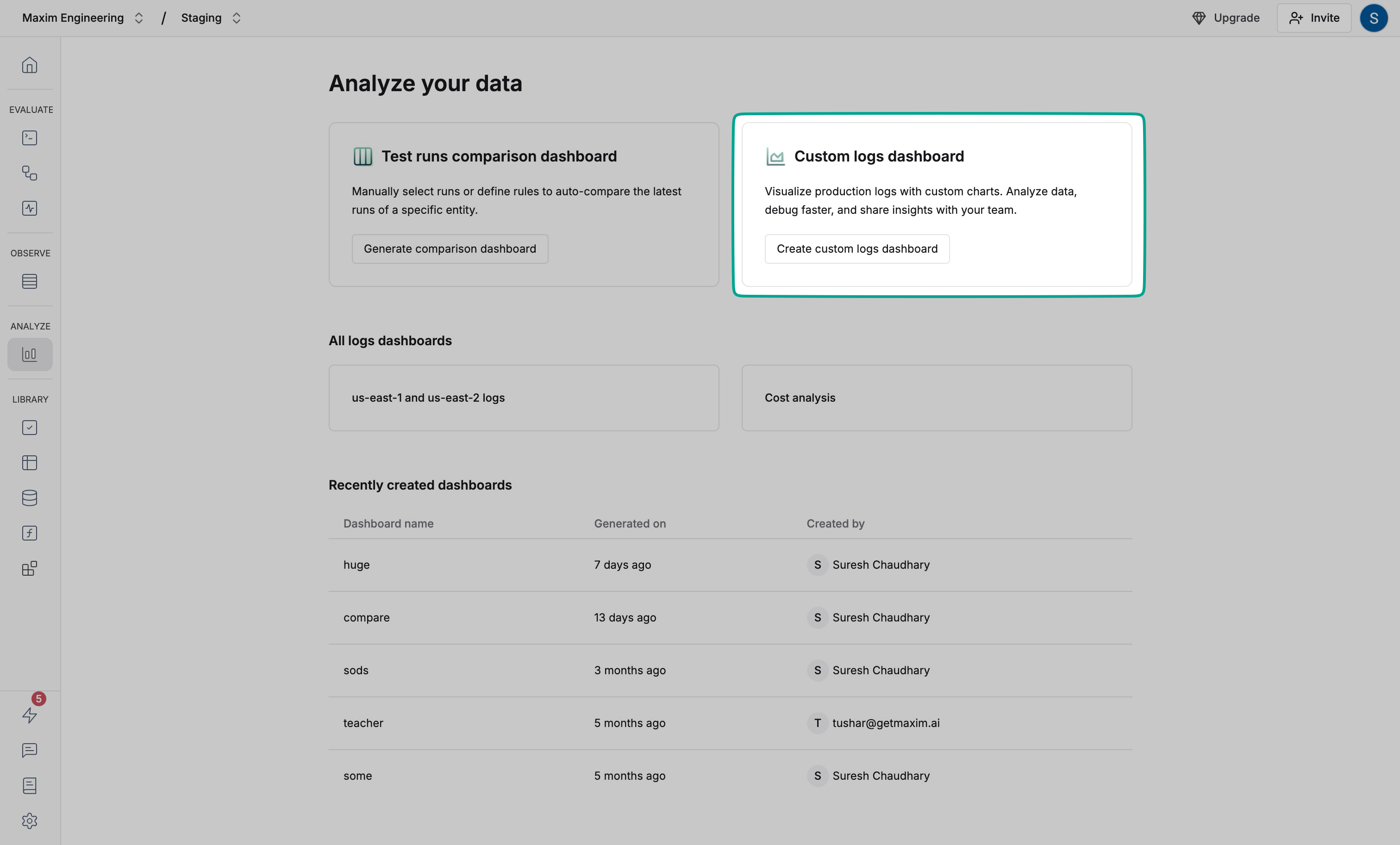Expand the Maxim Engineering workspace switcher
The image size is (1400, 845).
pos(138,18)
